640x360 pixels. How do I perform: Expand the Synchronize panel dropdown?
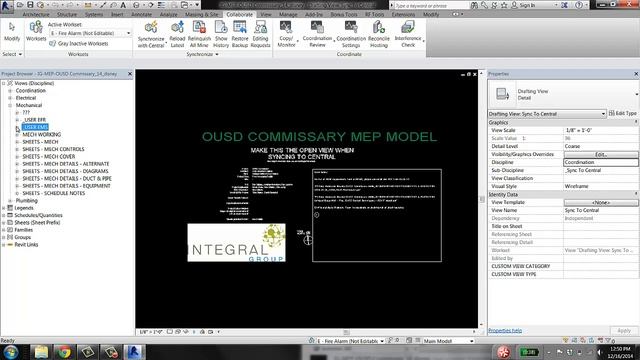203,54
